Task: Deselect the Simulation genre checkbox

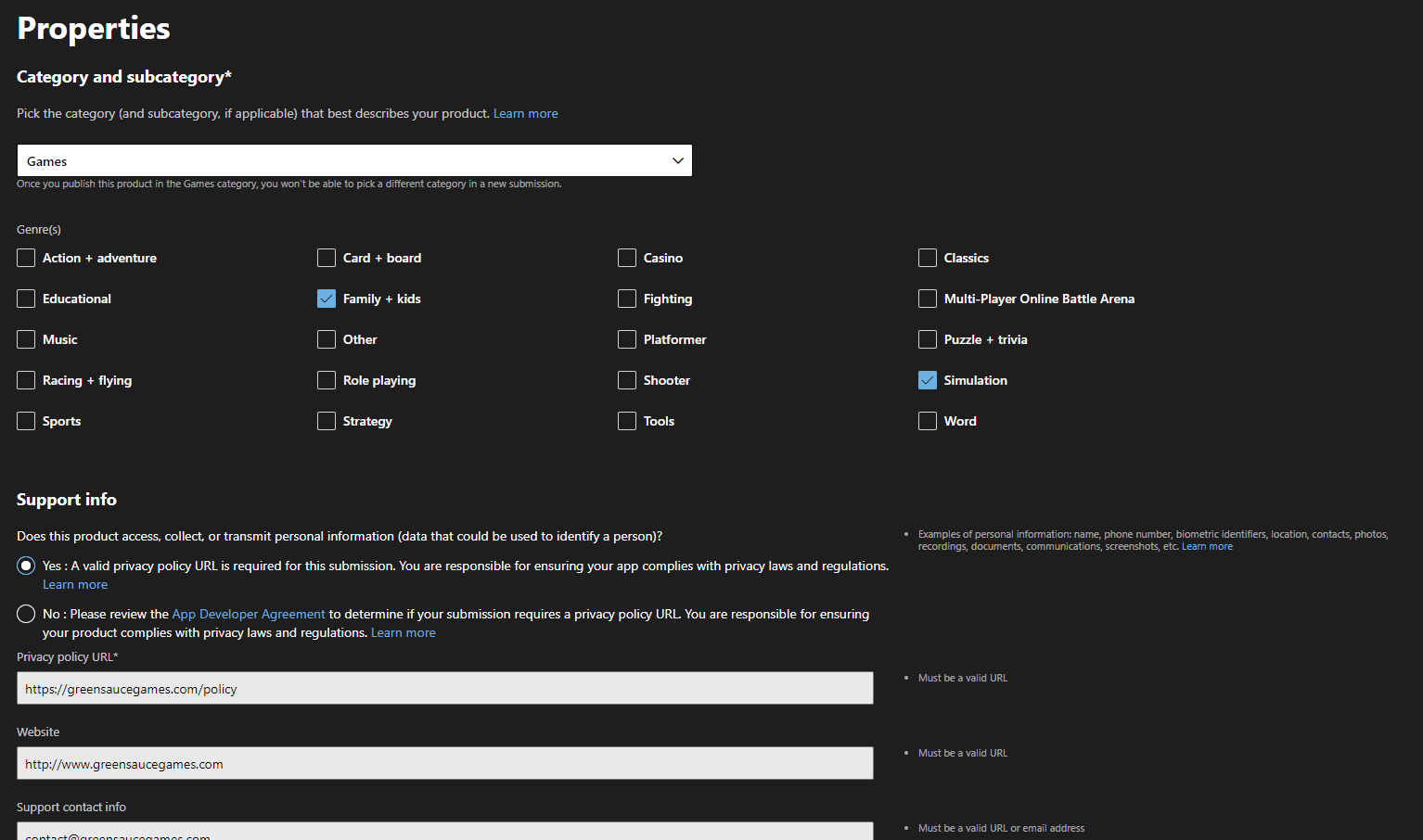Action: [x=927, y=379]
